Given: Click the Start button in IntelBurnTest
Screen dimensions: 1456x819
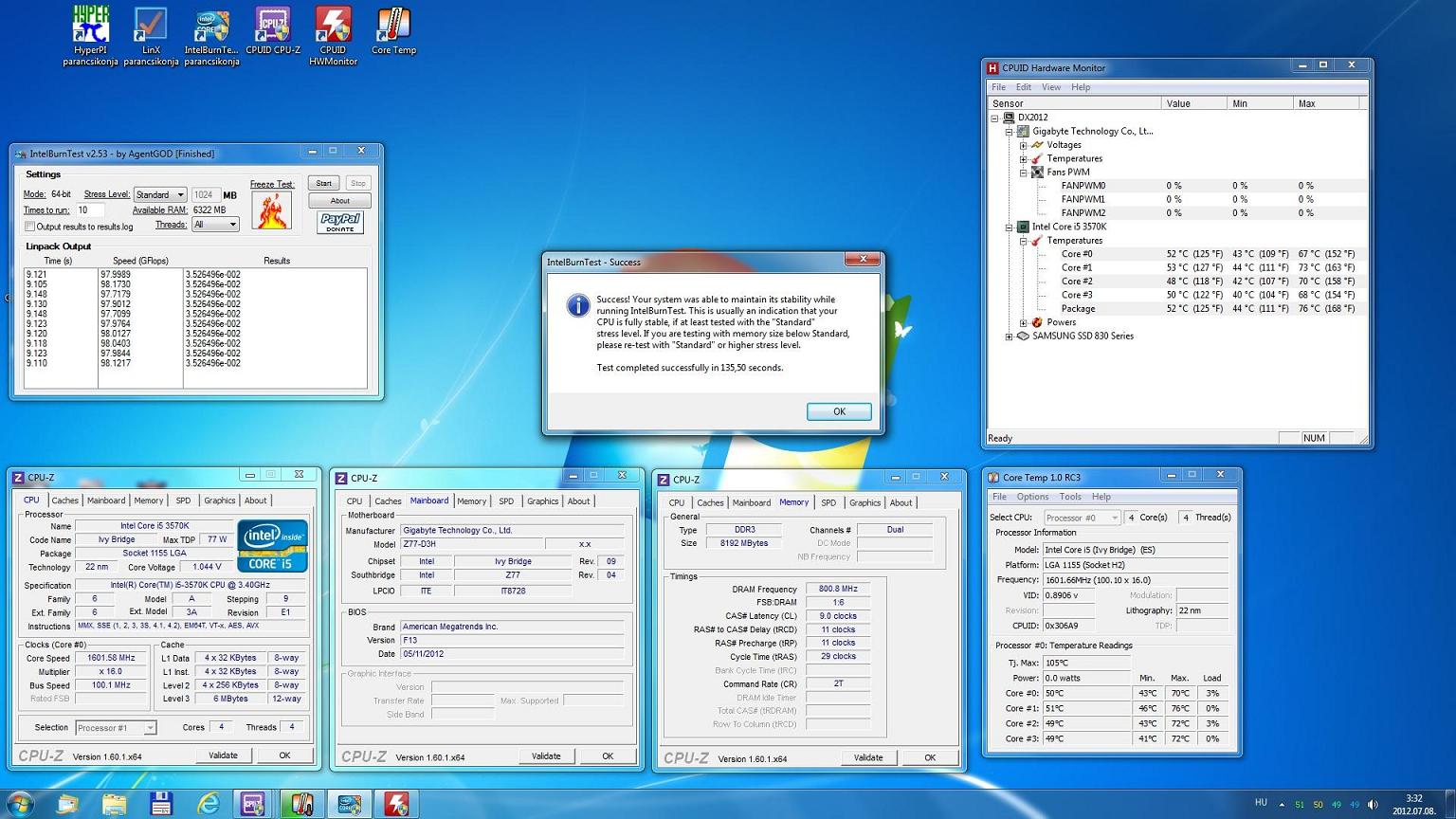Looking at the screenshot, I should [x=324, y=183].
